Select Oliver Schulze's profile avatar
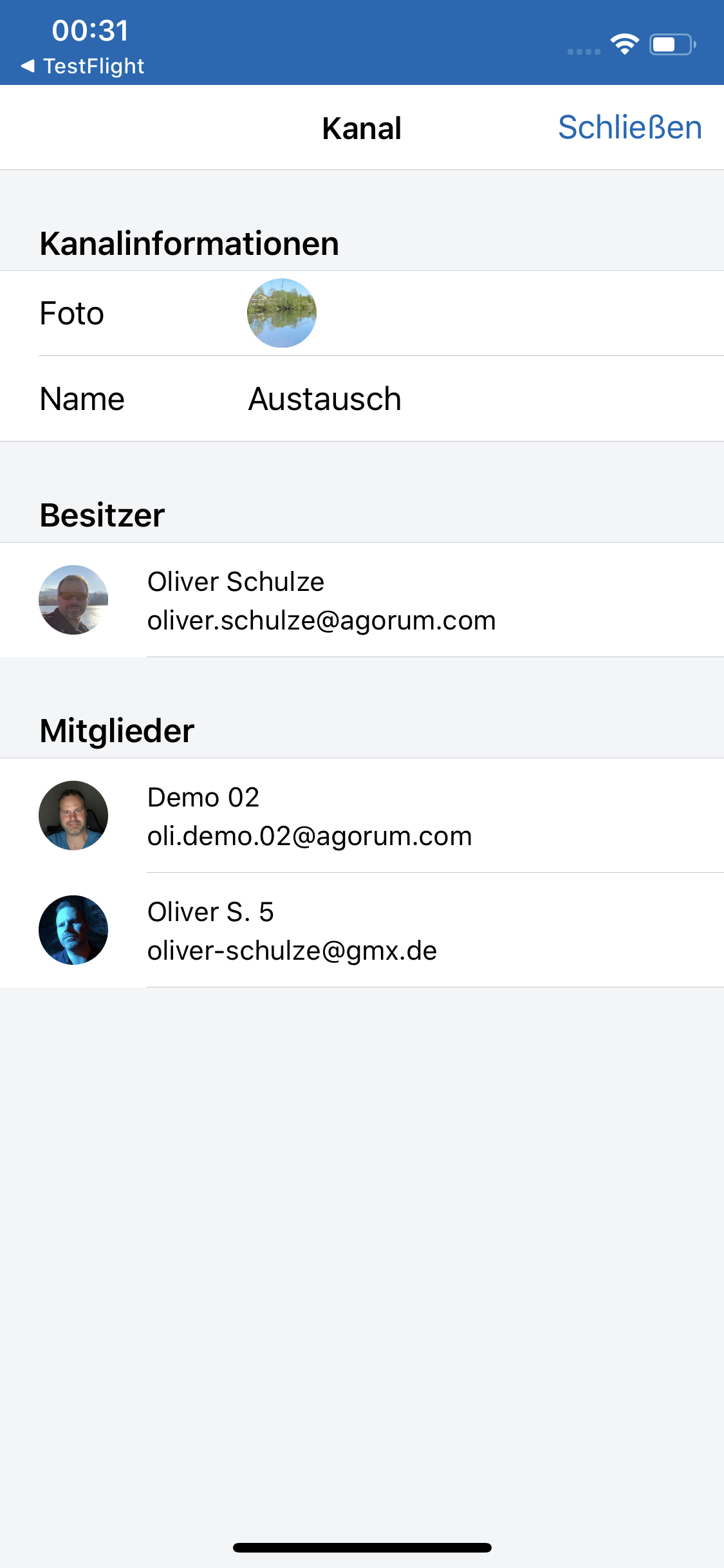This screenshot has width=724, height=1568. pyautogui.click(x=73, y=600)
